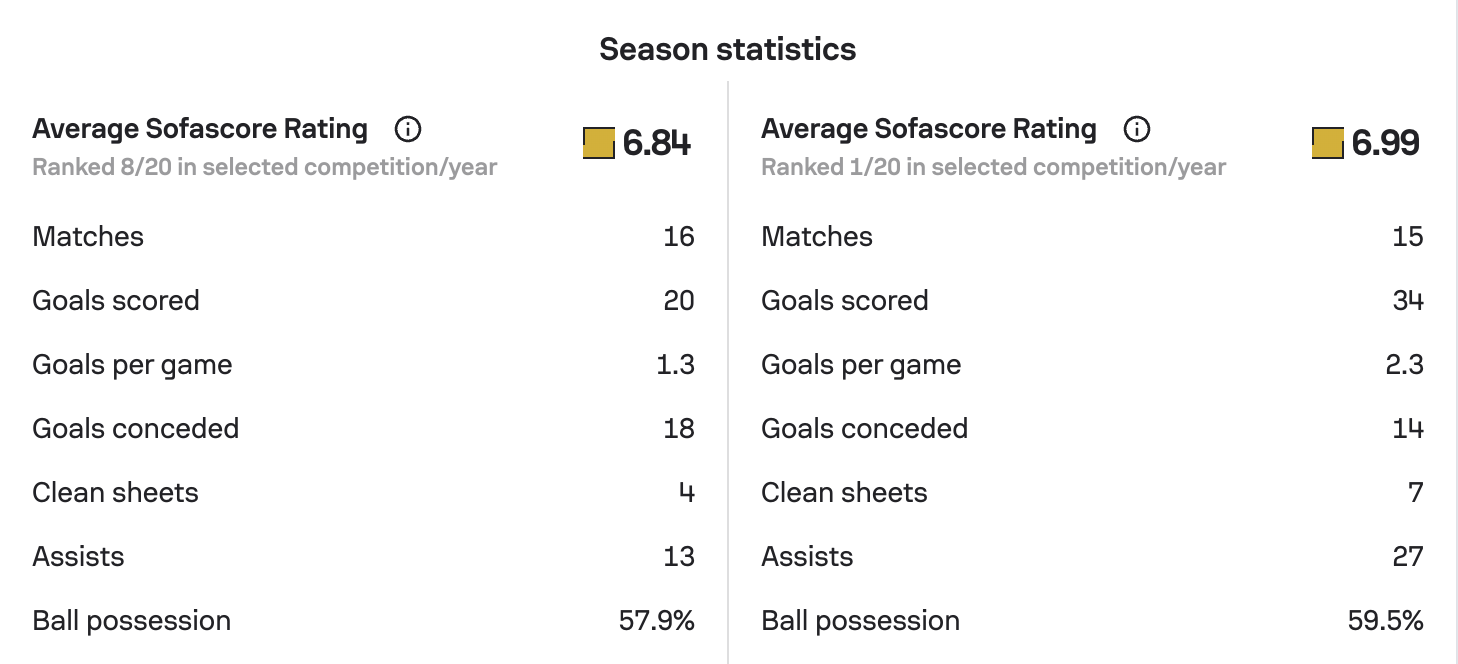Click the Clean sheets value of 7
The image size is (1458, 664).
(1415, 493)
